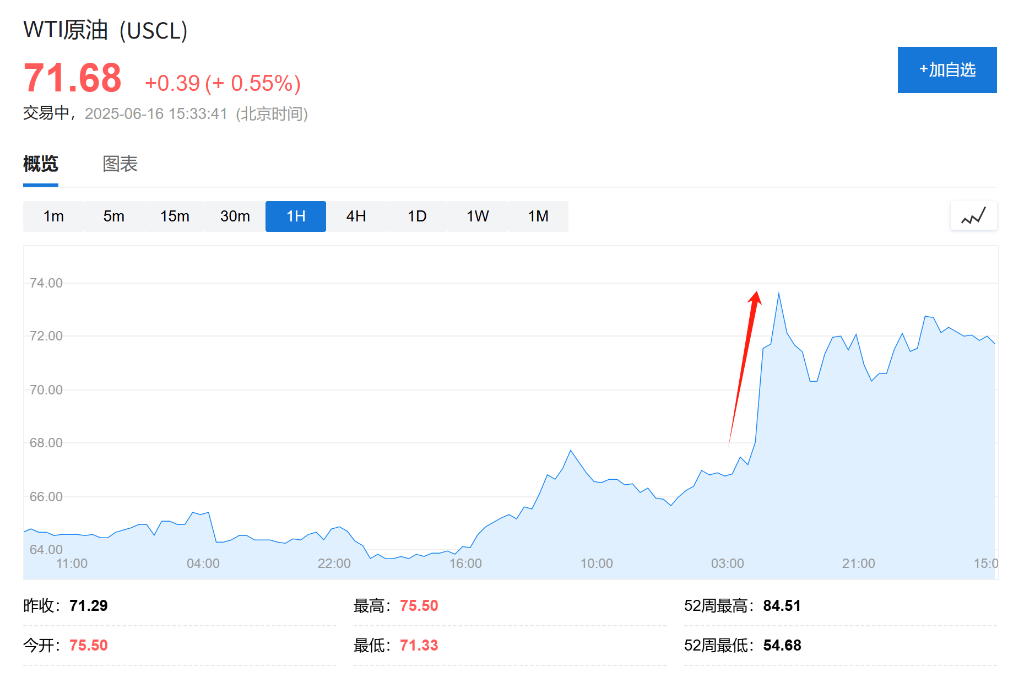Pick the 1M timeframe
This screenshot has height=680, width=1024.
[x=538, y=216]
